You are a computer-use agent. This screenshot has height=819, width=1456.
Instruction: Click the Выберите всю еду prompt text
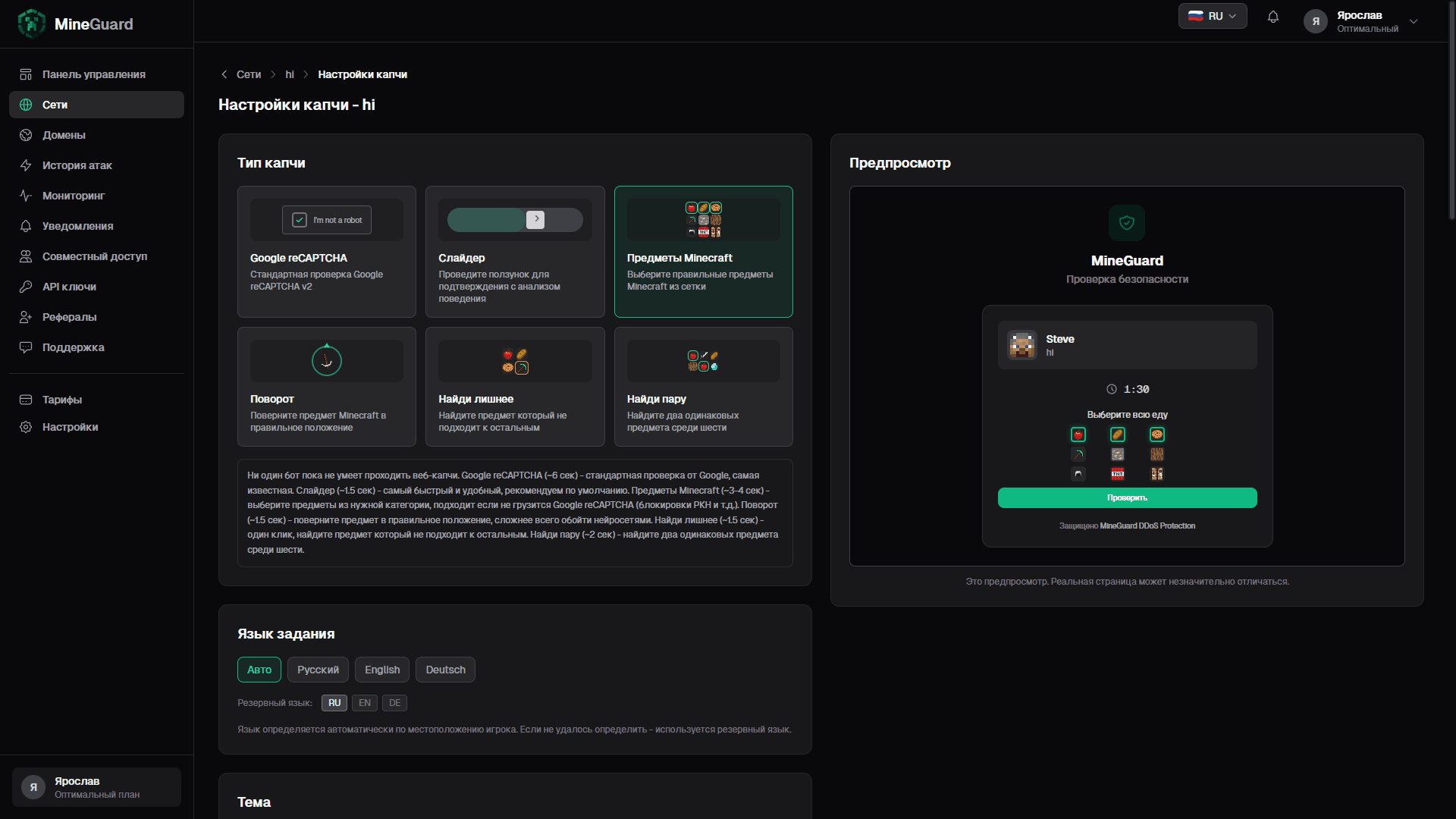(x=1127, y=415)
